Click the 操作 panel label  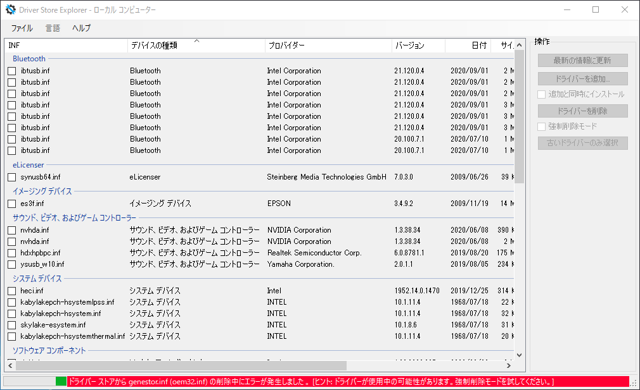pos(542,42)
